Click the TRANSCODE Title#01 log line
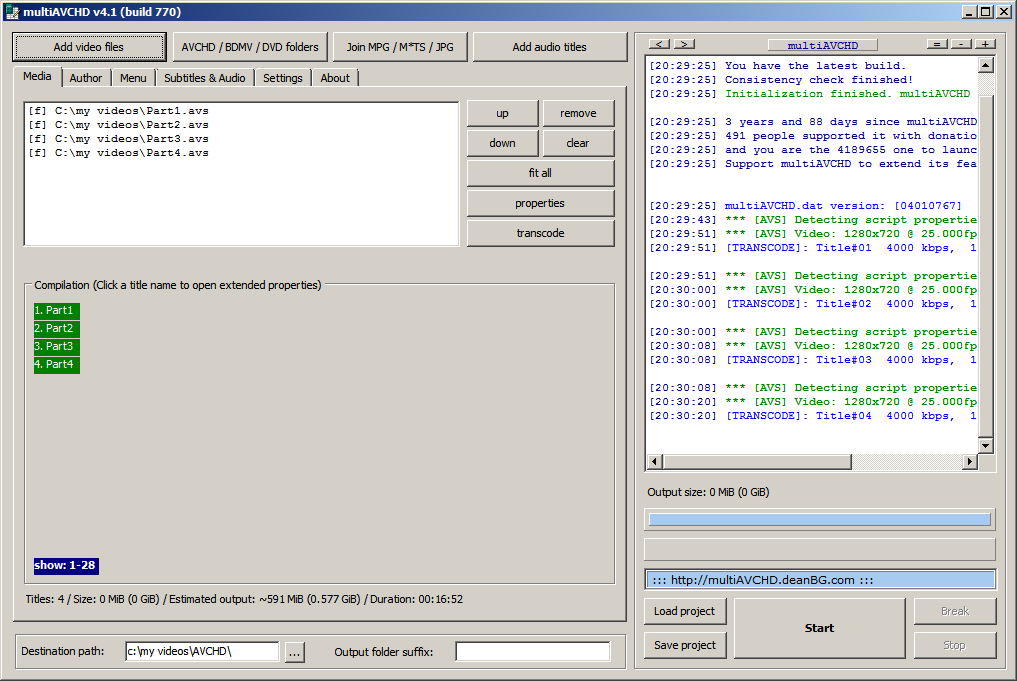This screenshot has height=681, width=1017. pyautogui.click(x=813, y=248)
